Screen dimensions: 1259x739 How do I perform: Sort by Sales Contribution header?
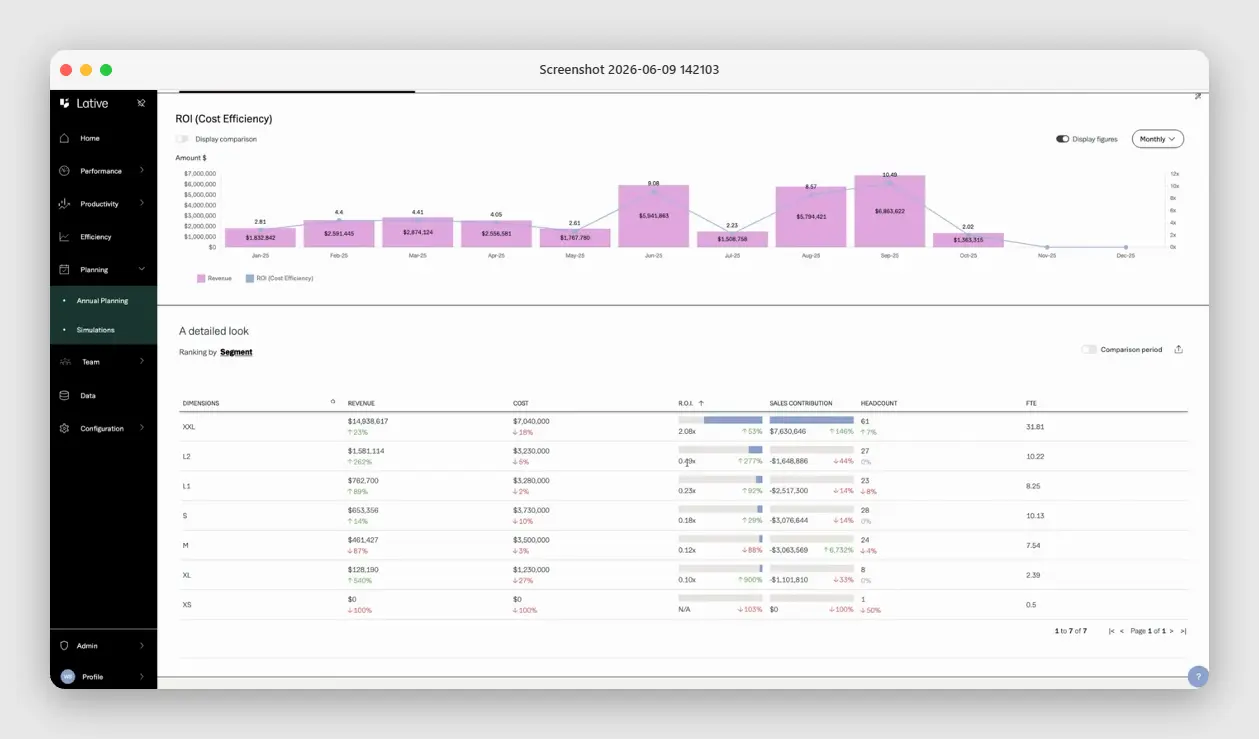[801, 403]
